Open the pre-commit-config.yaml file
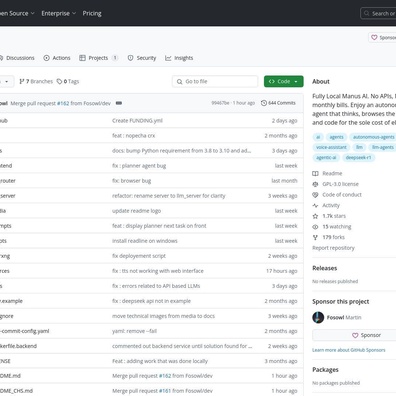 [x=25, y=331]
